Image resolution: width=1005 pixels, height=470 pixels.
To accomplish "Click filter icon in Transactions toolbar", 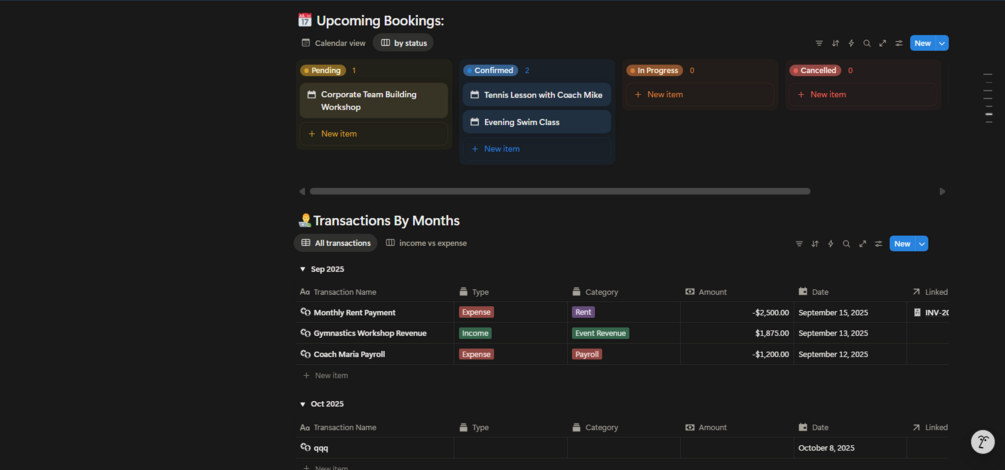I will [799, 244].
